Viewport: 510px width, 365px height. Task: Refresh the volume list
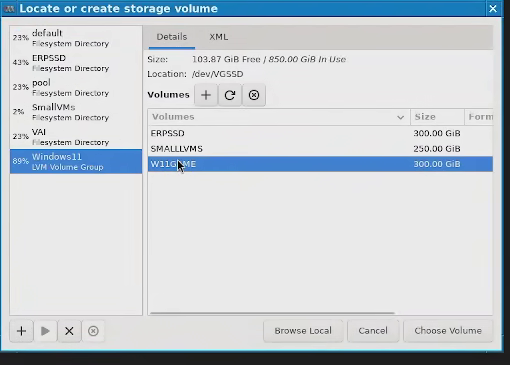(230, 95)
